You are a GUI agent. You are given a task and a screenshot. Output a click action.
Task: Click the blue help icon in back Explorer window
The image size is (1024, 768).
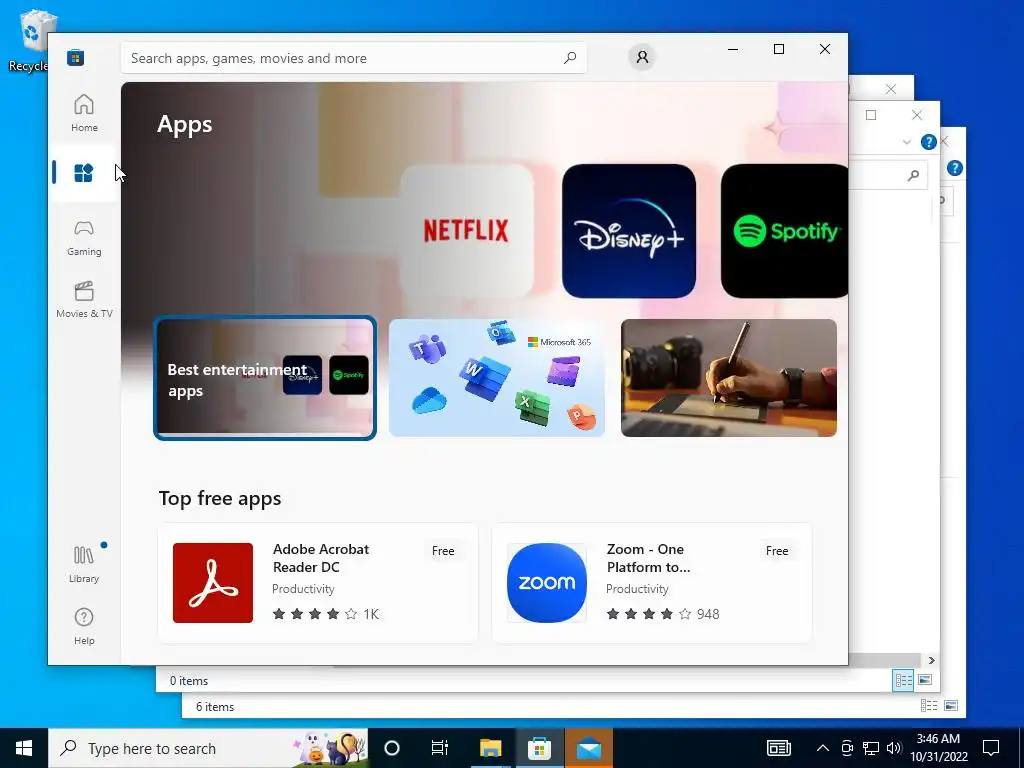[928, 142]
